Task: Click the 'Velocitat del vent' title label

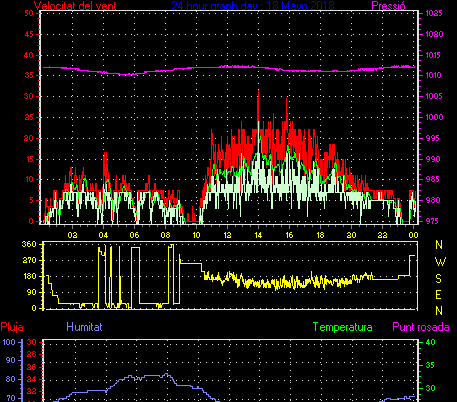Action: pyautogui.click(x=75, y=6)
